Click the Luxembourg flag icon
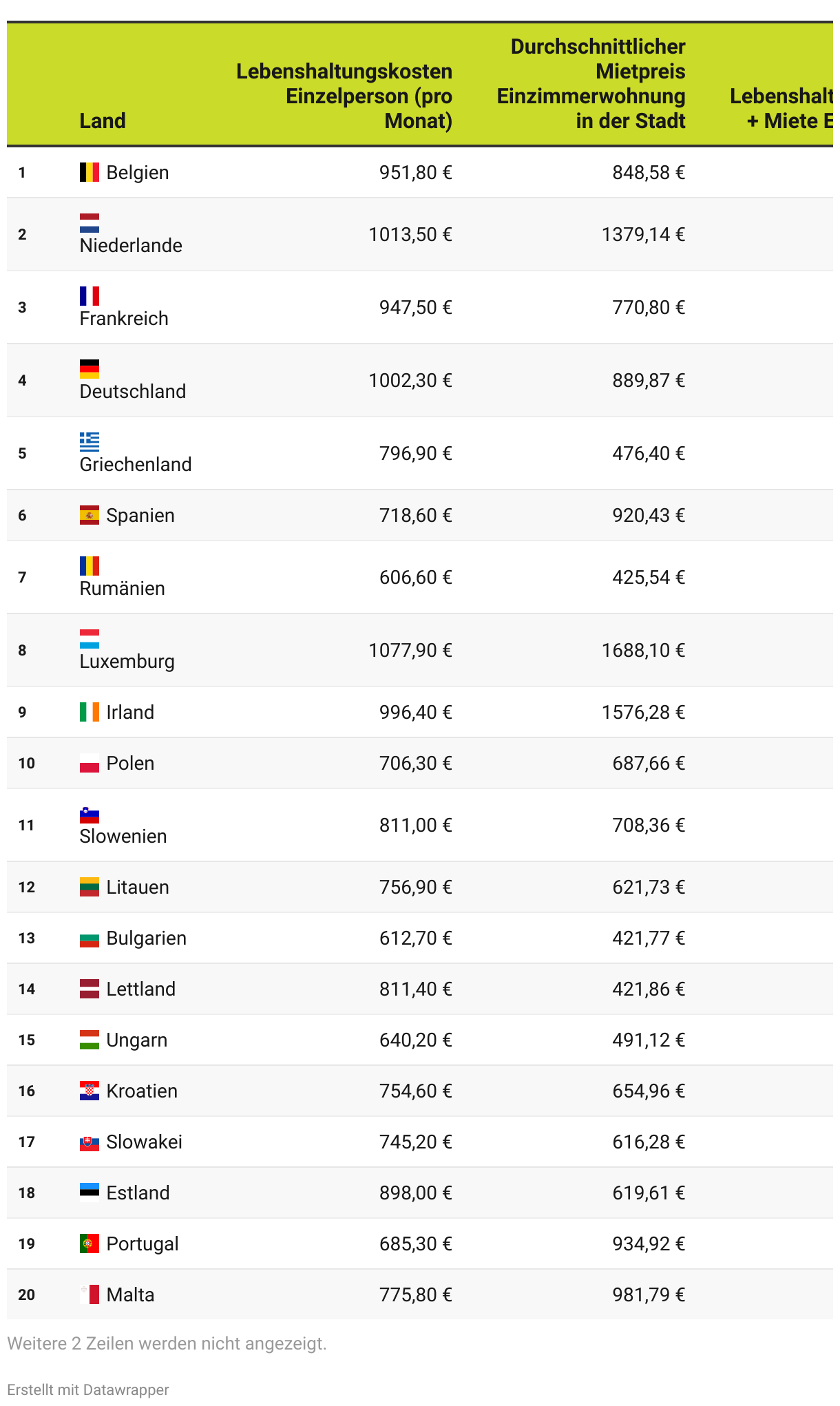Viewport: 840px width, 1406px height. click(x=90, y=639)
